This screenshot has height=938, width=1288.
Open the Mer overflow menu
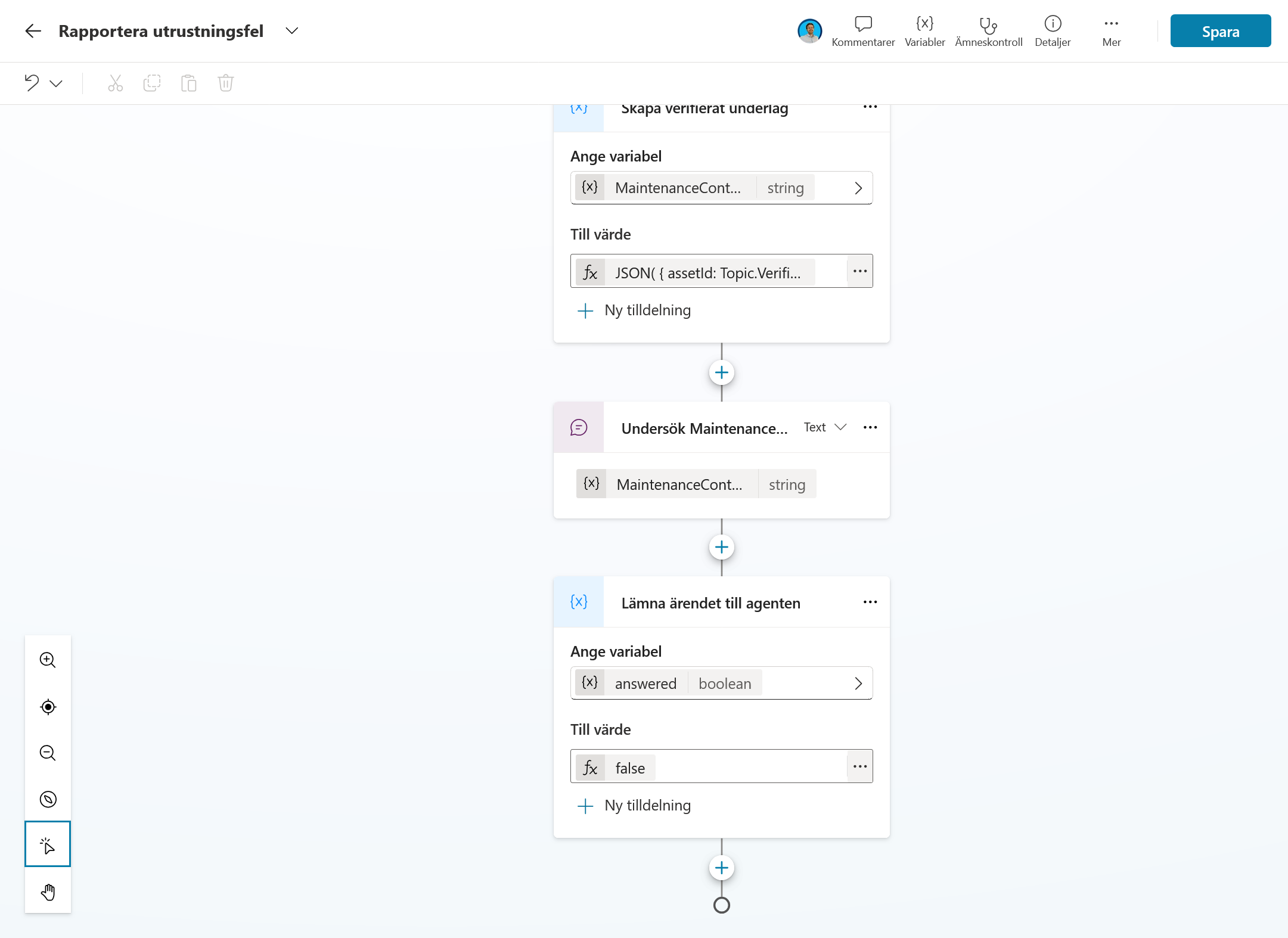[x=1111, y=31]
